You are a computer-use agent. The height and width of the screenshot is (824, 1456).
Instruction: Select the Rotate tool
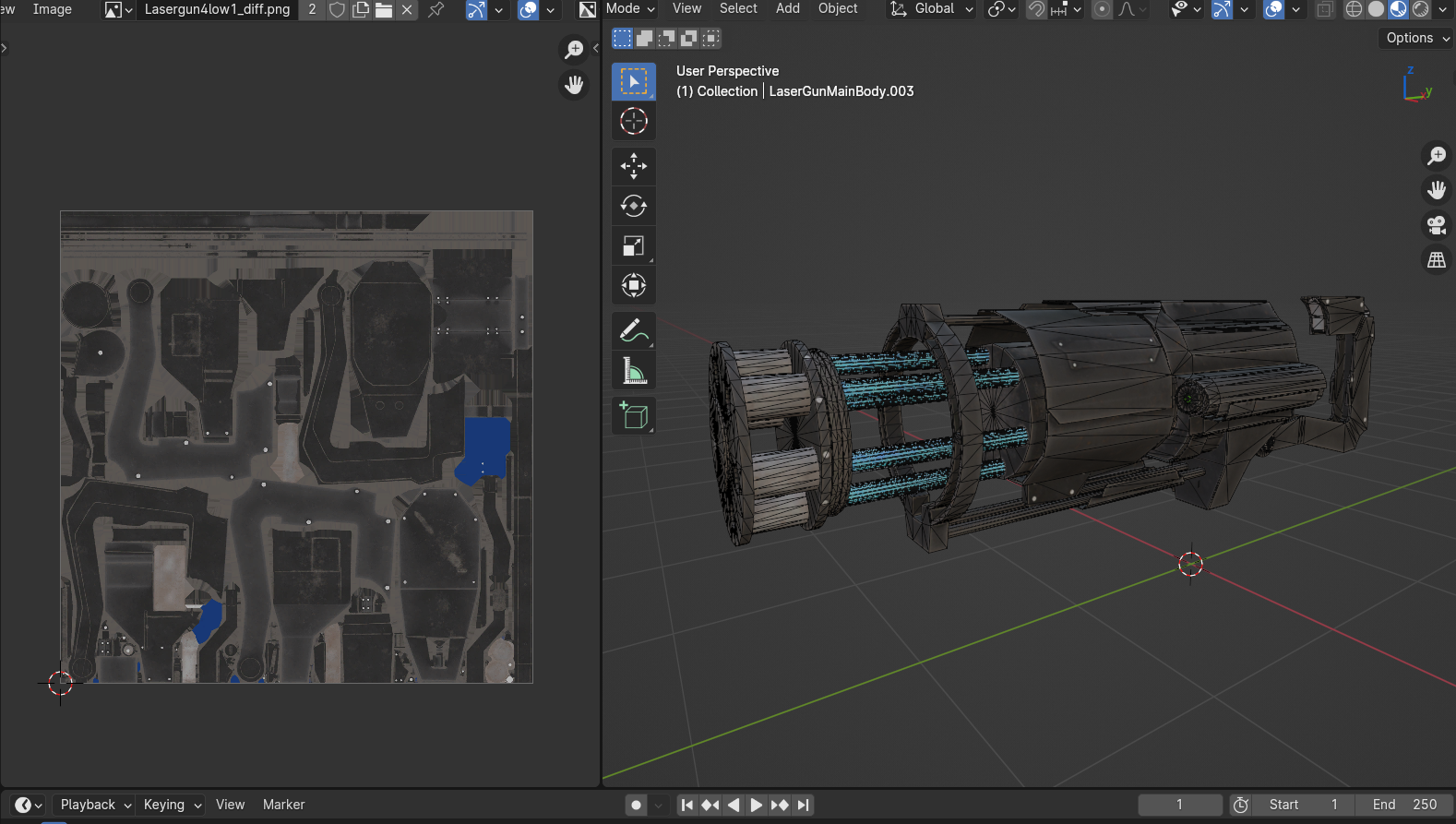(x=633, y=206)
